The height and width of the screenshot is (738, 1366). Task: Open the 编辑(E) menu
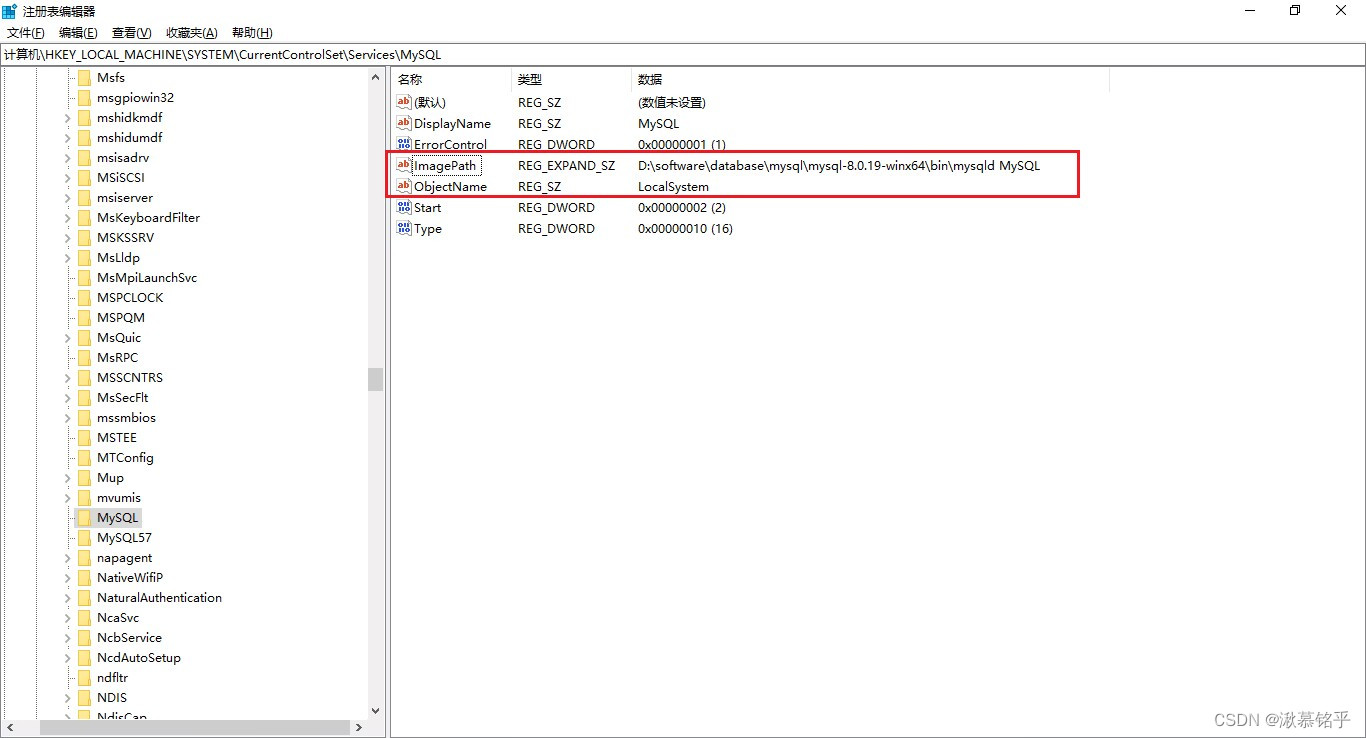point(77,32)
